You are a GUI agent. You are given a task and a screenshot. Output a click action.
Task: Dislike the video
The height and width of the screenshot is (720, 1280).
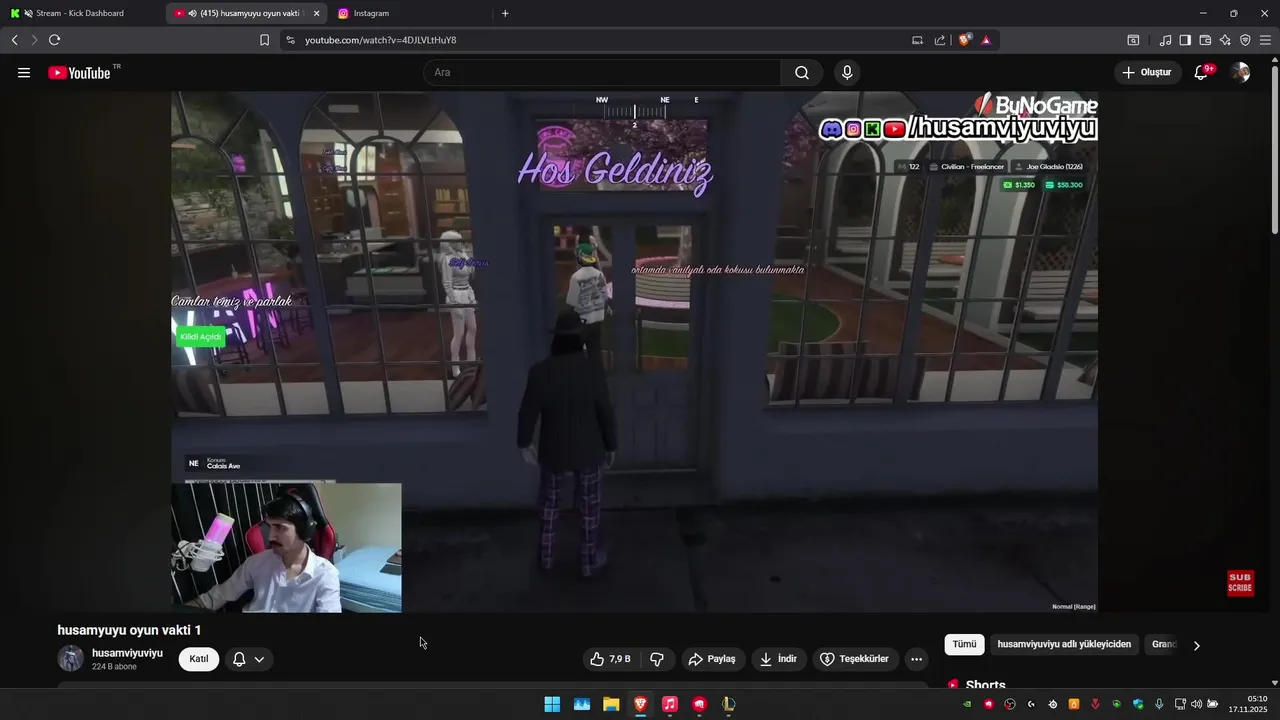pyautogui.click(x=657, y=659)
